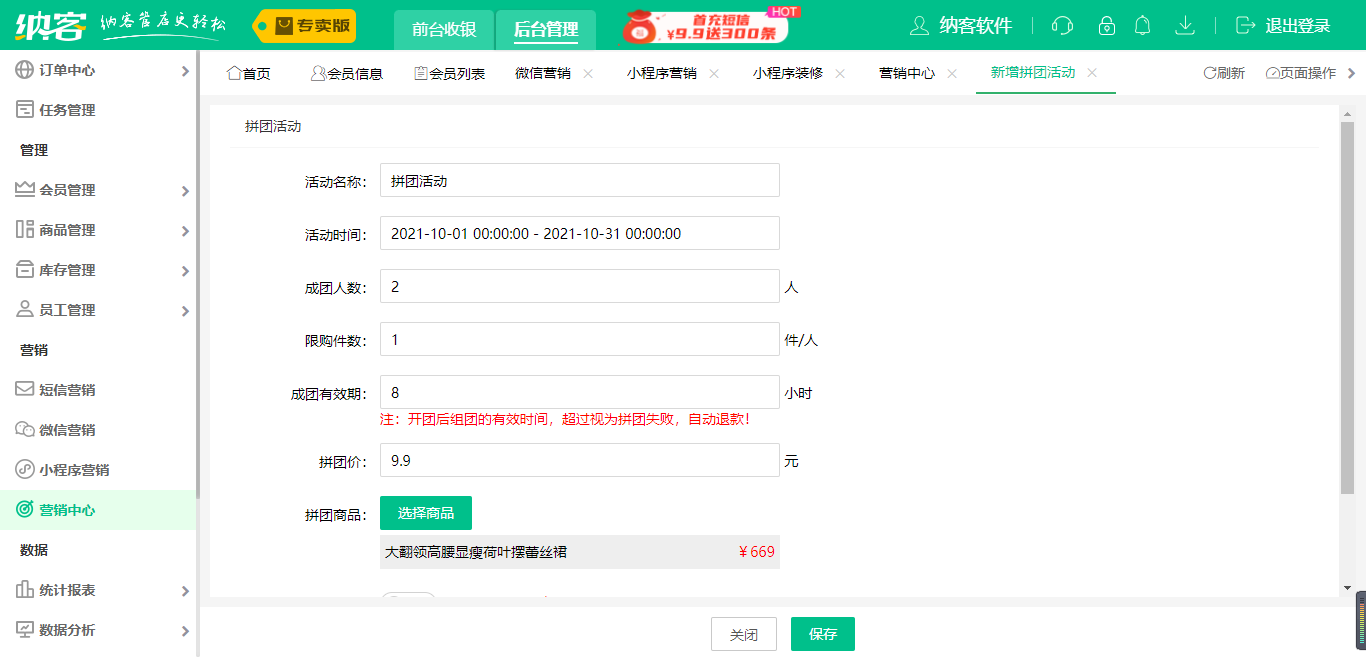The image size is (1366, 657).
Task: Close the 微信营销 tab
Action: [x=588, y=73]
